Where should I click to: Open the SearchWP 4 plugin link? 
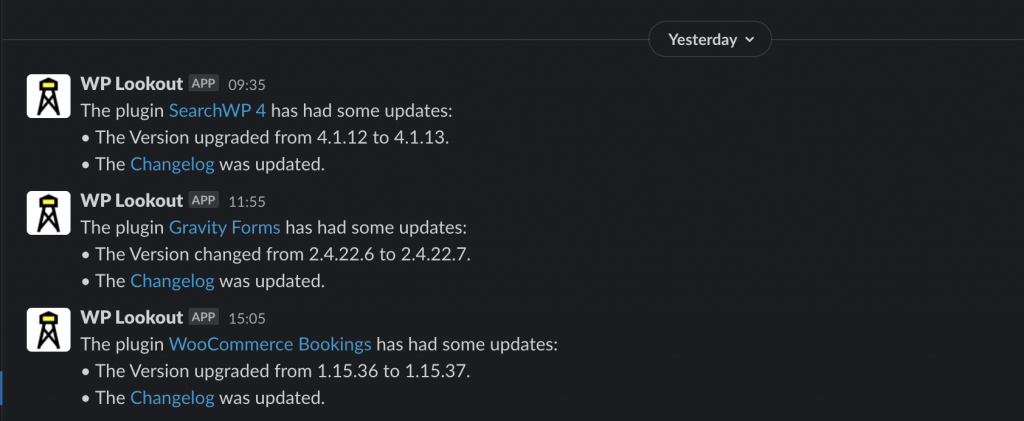pos(217,110)
